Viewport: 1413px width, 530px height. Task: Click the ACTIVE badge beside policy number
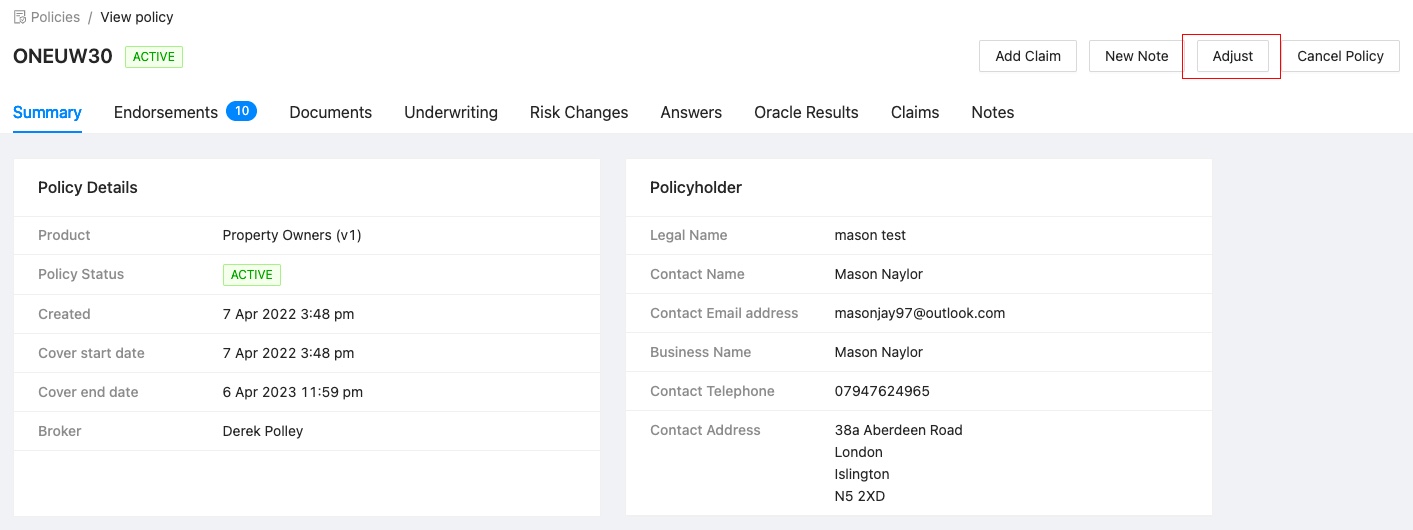(154, 57)
